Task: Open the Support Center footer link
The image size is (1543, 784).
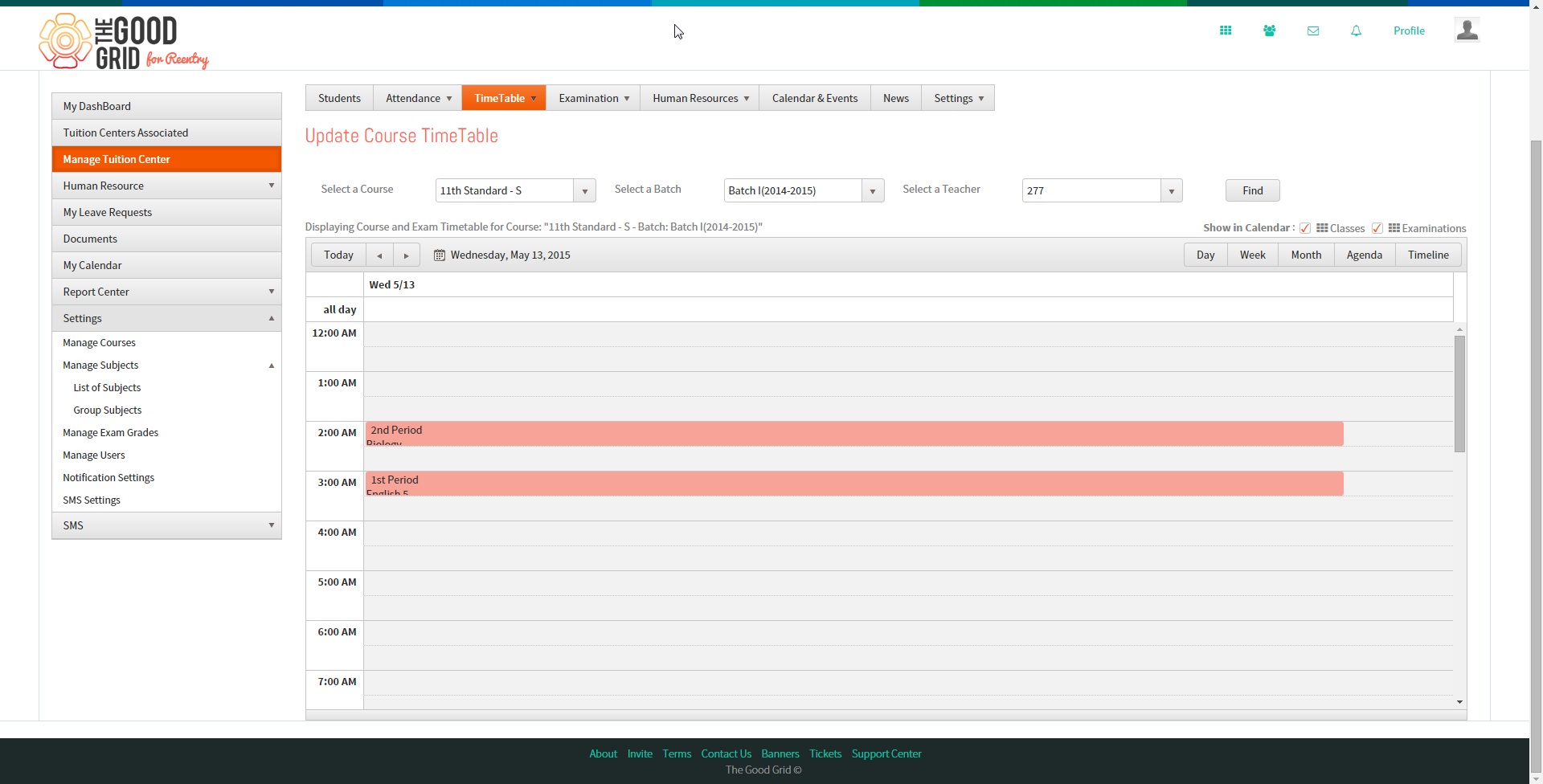Action: [x=886, y=753]
